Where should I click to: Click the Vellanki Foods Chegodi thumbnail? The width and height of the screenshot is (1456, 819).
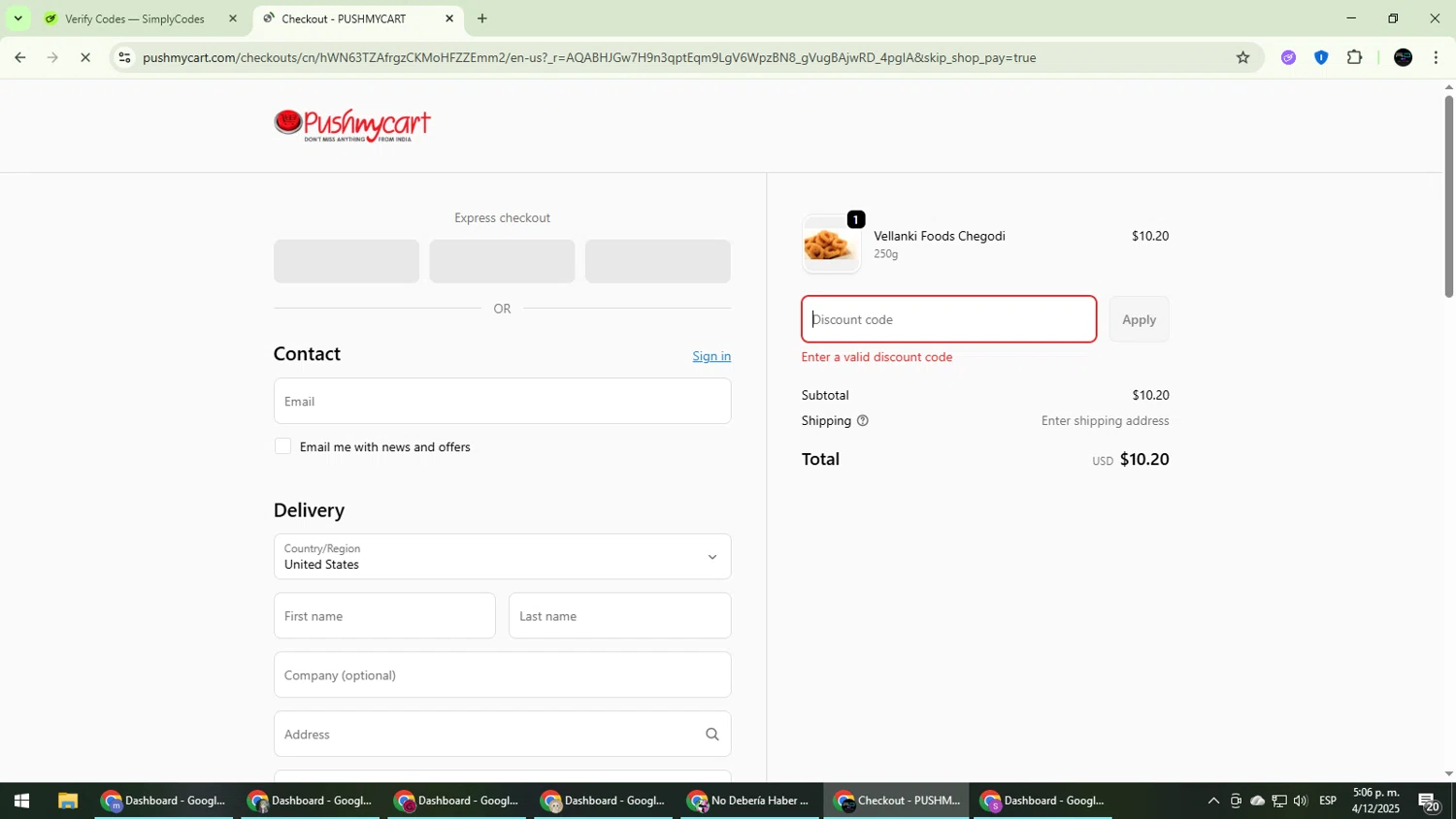click(831, 245)
